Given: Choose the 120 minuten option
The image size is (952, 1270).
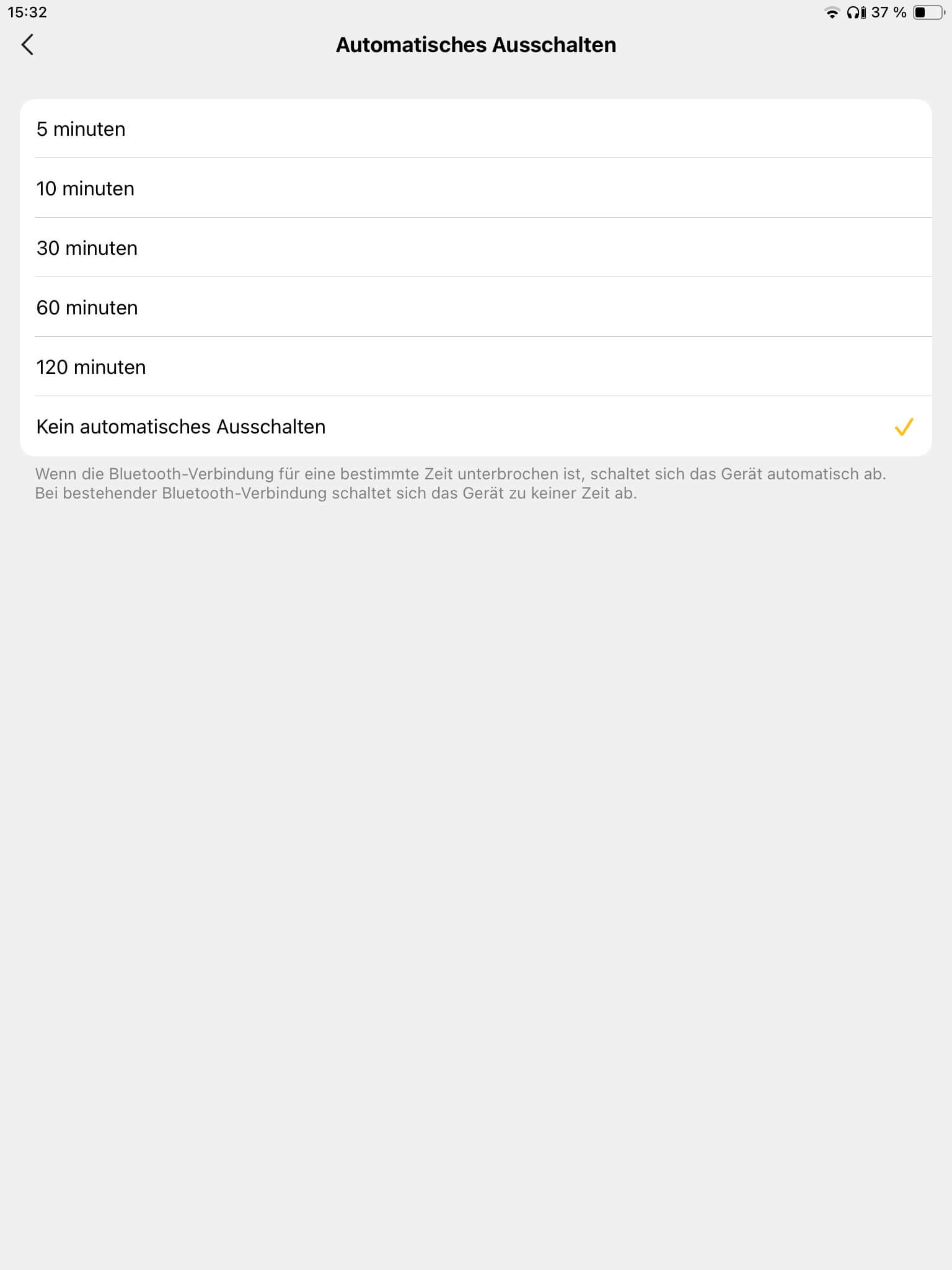Looking at the screenshot, I should coord(476,366).
